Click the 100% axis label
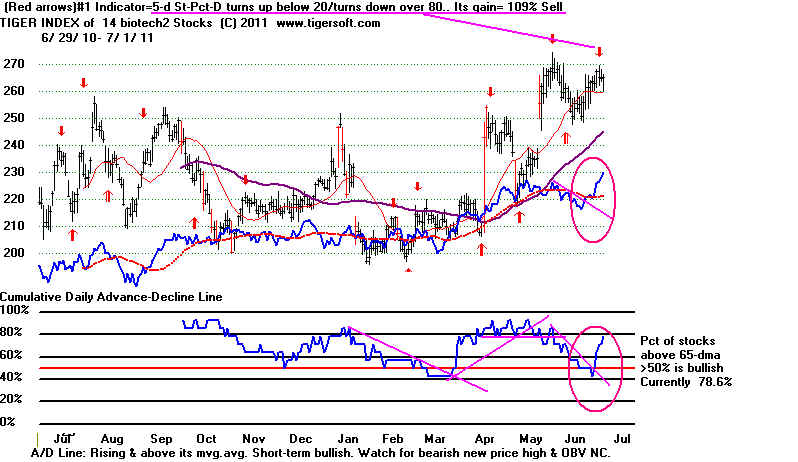Screen dimensions: 798x462 [x=15, y=310]
